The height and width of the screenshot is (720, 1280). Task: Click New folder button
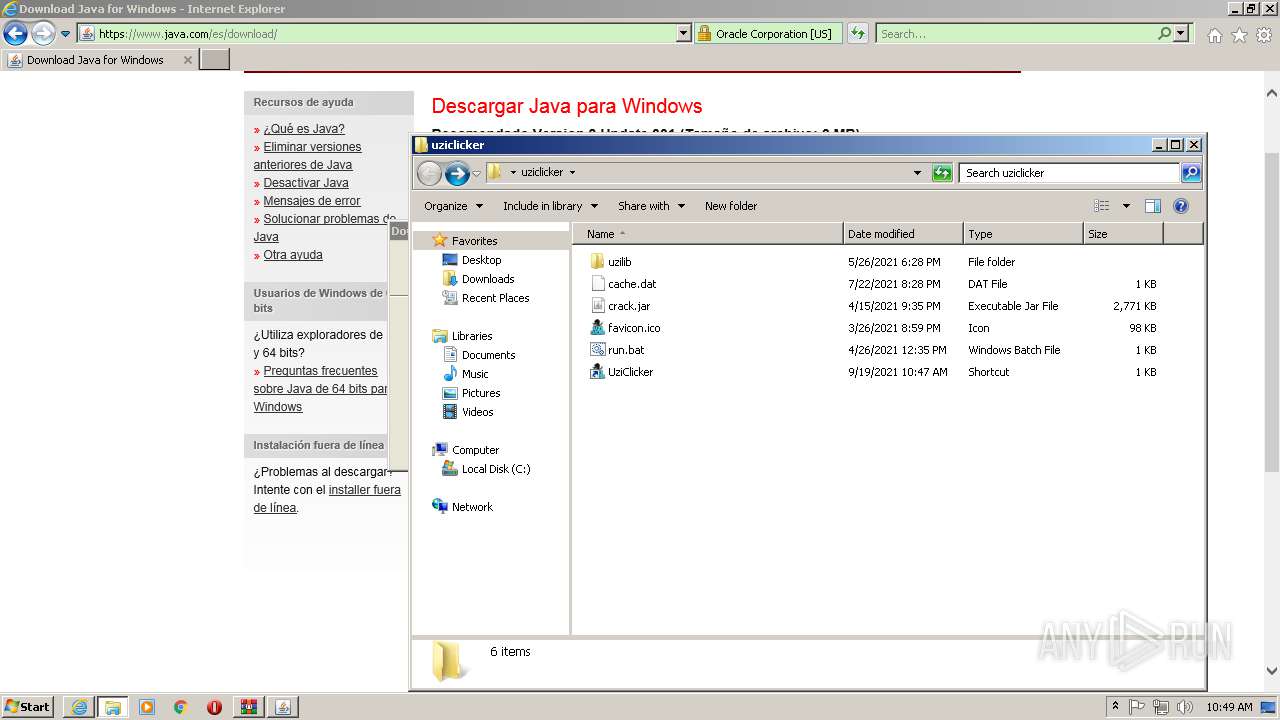click(x=731, y=206)
